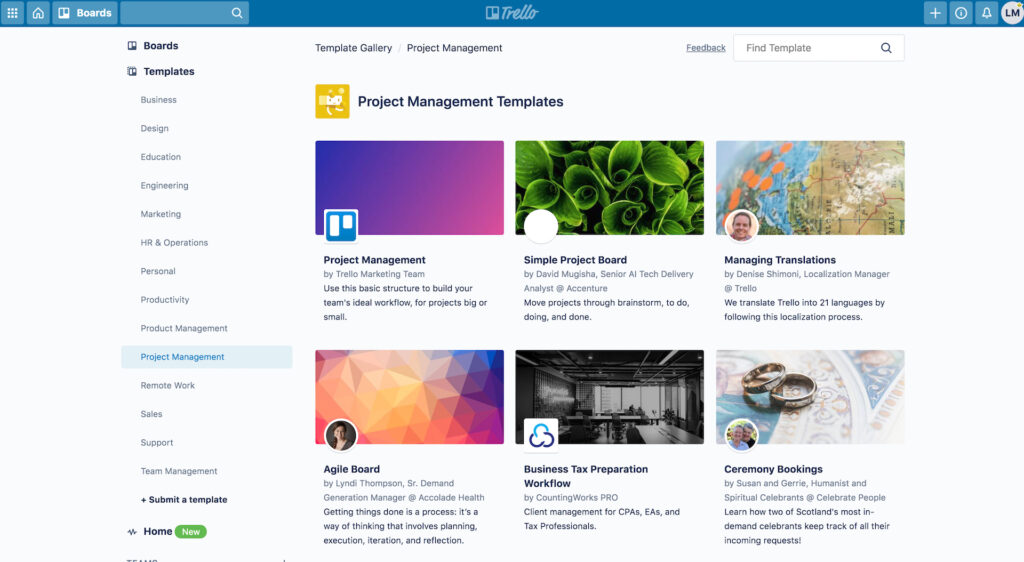Open the Simple Project Board title
This screenshot has height=562, width=1024.
tap(575, 260)
